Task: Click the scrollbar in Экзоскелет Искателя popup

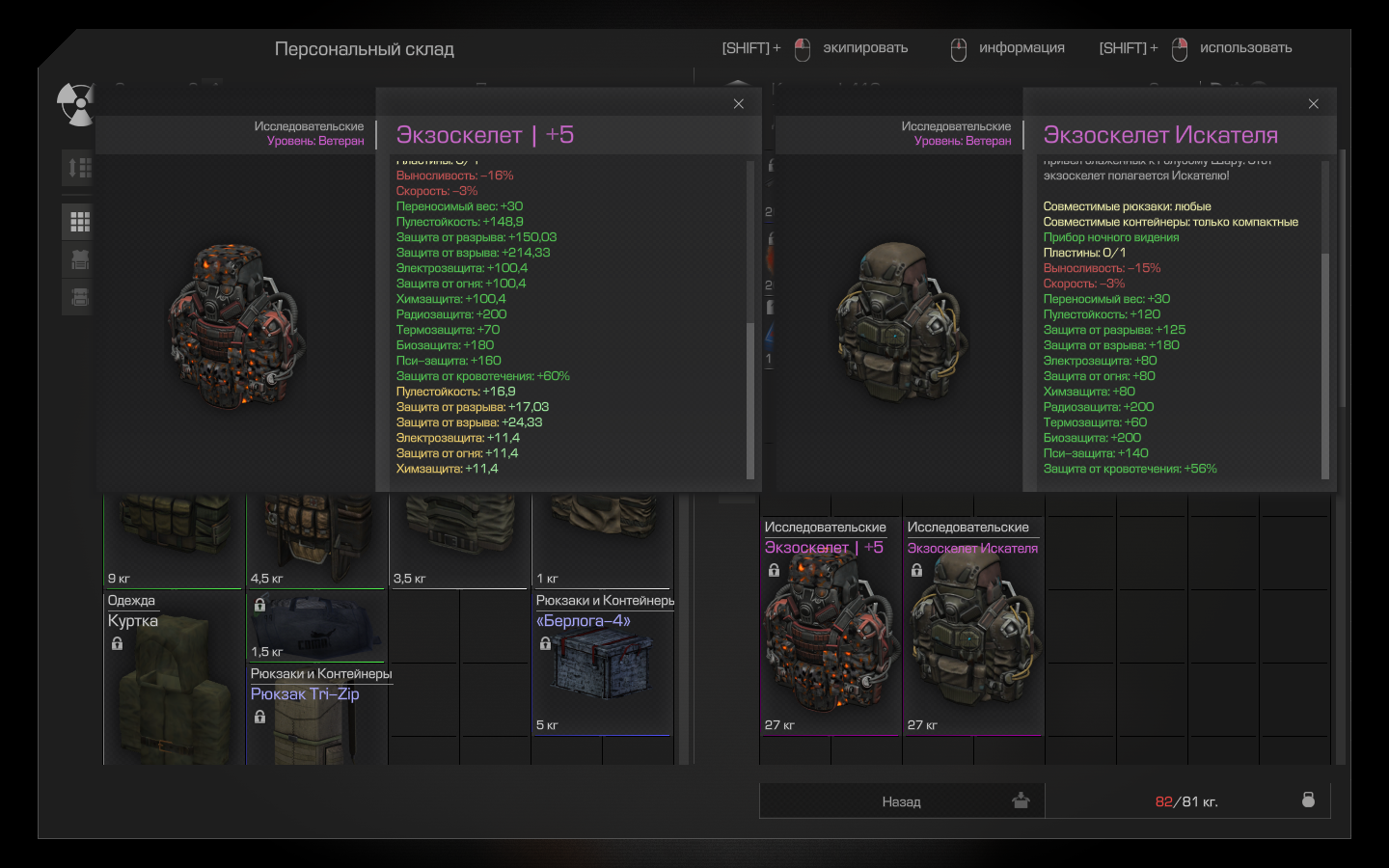Action: pyautogui.click(x=1324, y=366)
